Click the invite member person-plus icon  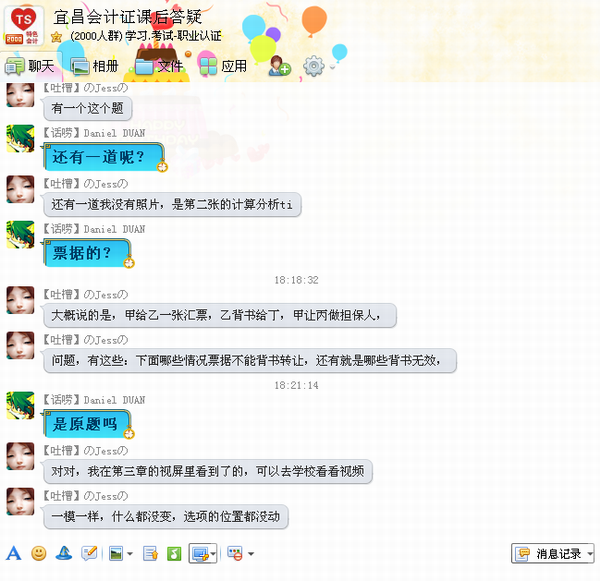point(279,66)
